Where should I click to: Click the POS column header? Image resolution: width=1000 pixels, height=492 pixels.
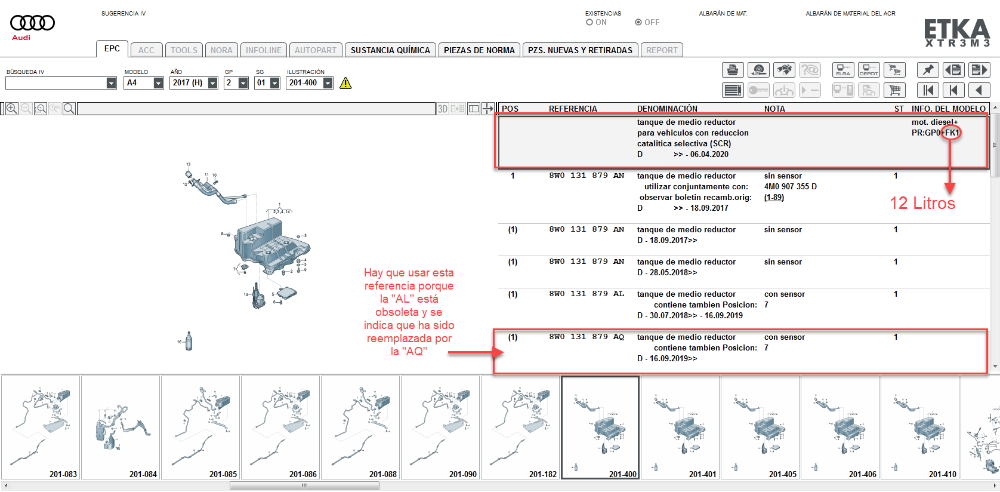coord(510,109)
